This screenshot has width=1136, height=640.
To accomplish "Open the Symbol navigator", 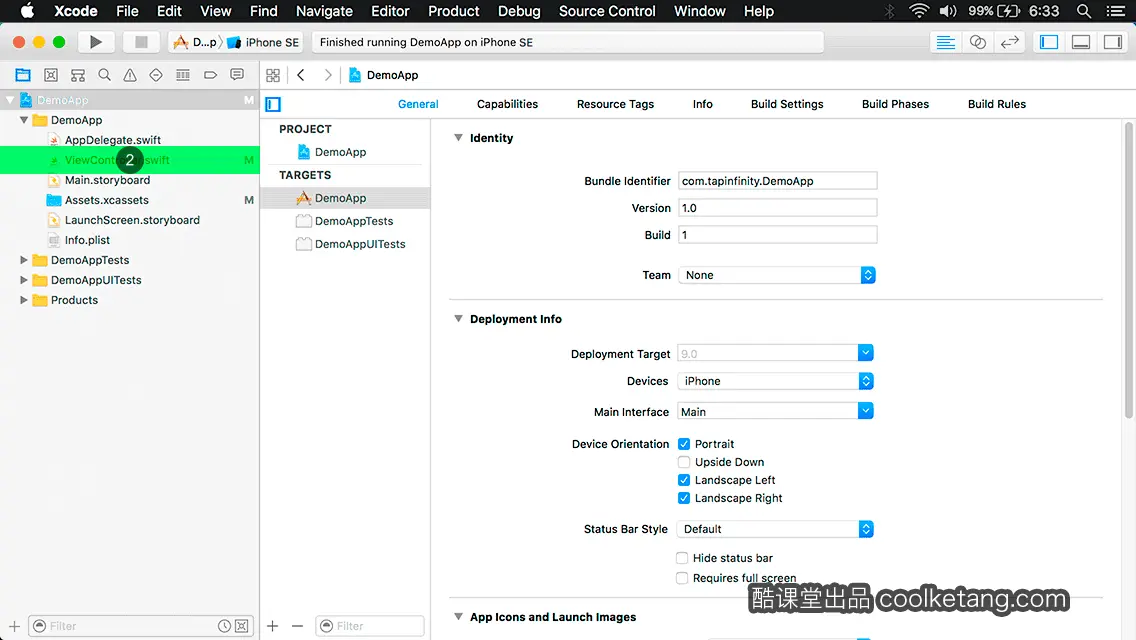I will pyautogui.click(x=78, y=75).
